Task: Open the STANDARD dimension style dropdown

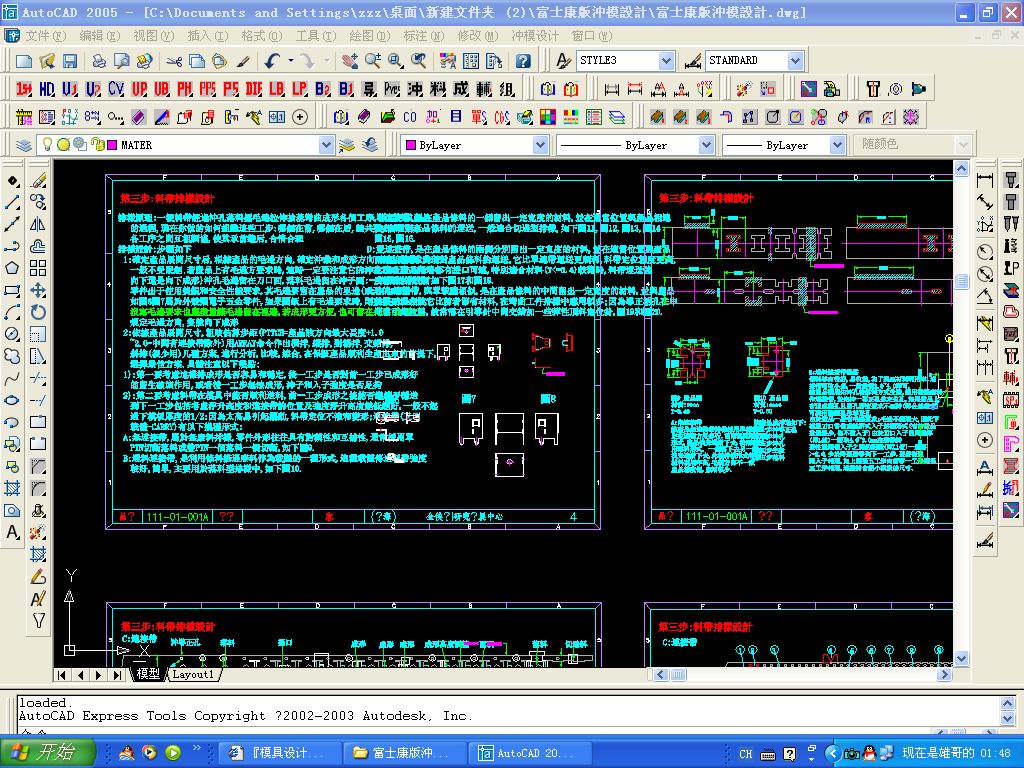Action: 795,61
